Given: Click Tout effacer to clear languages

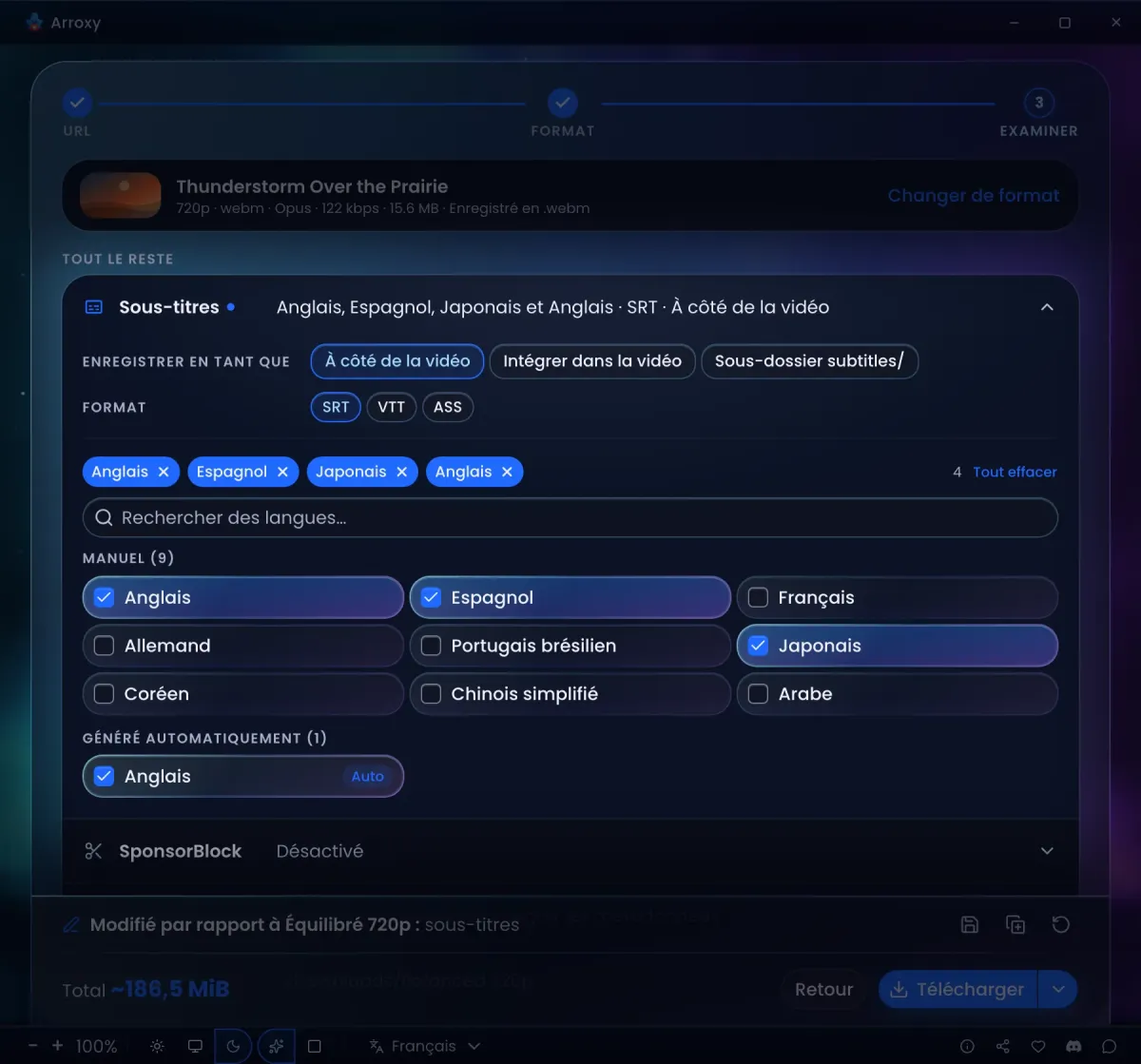Looking at the screenshot, I should point(1015,472).
